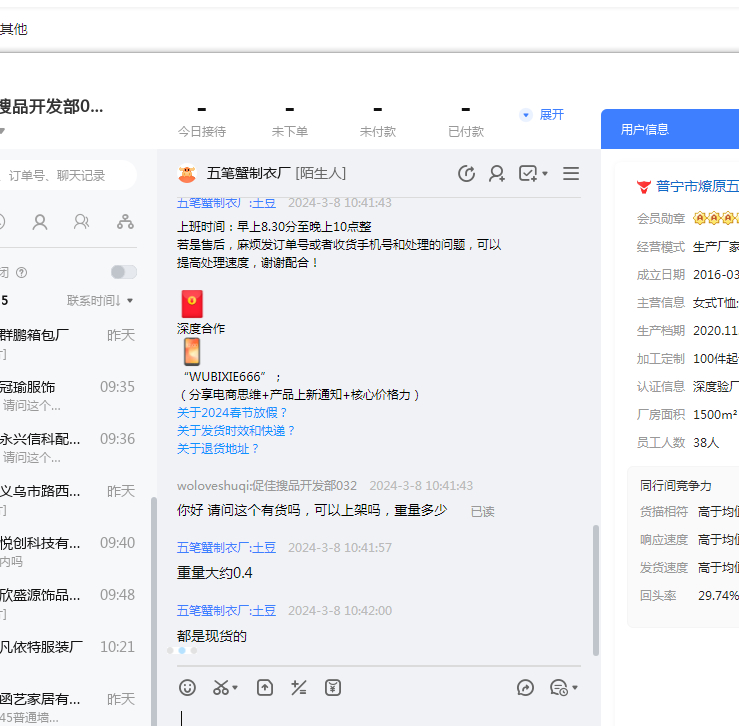The image size is (739, 726).
Task: Open the checkmark task dropdown in chat header
Action: coord(533,174)
